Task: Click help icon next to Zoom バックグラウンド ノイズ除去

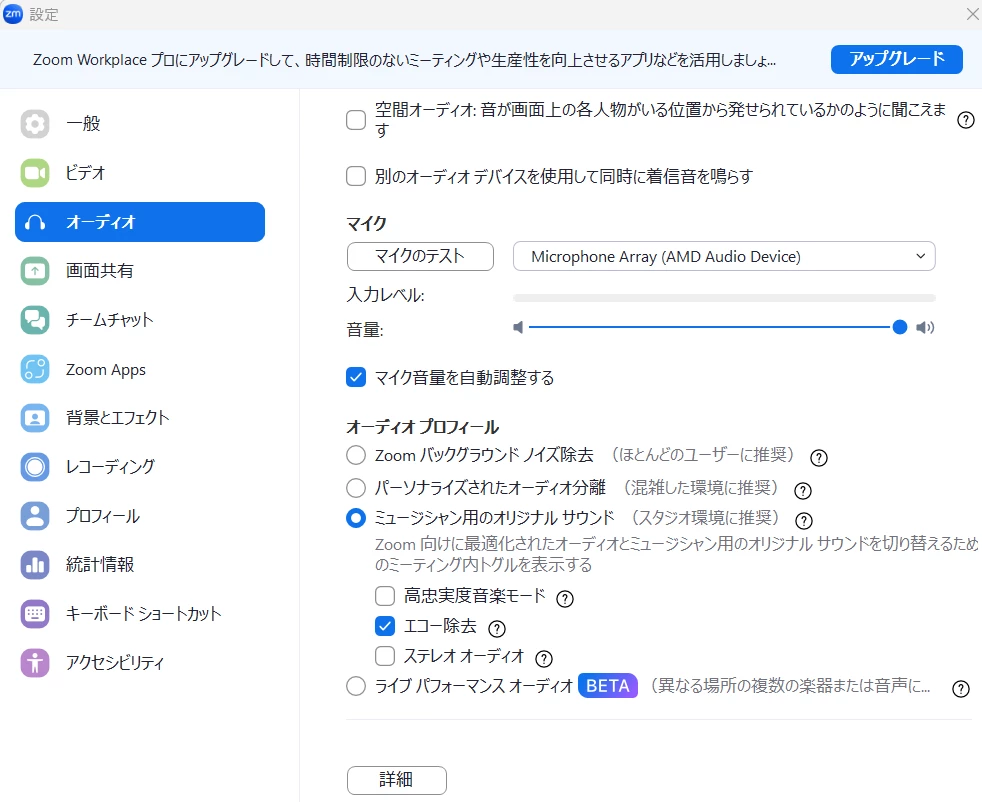Action: pyautogui.click(x=819, y=458)
